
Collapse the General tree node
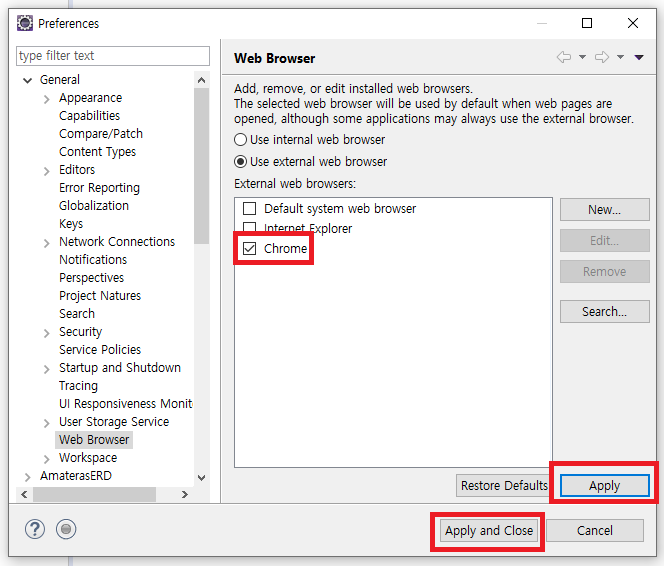click(x=28, y=80)
